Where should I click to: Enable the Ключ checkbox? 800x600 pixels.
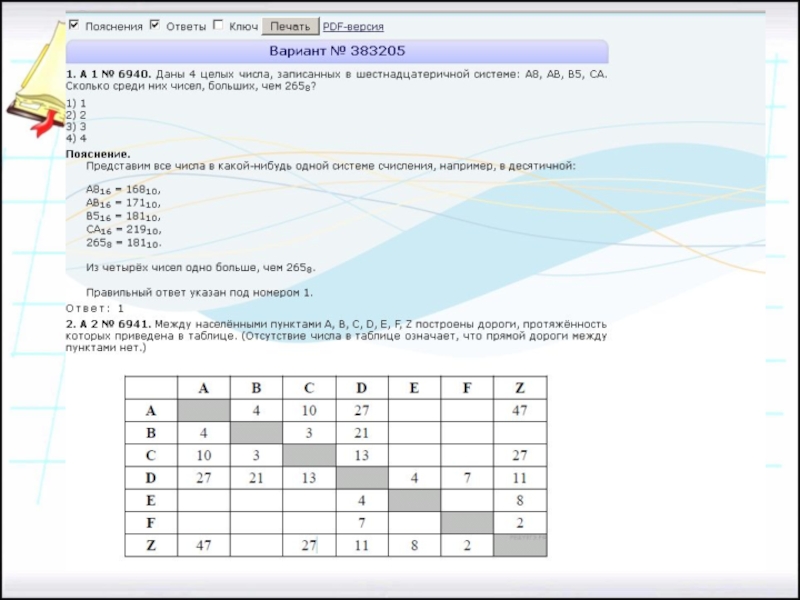218,25
